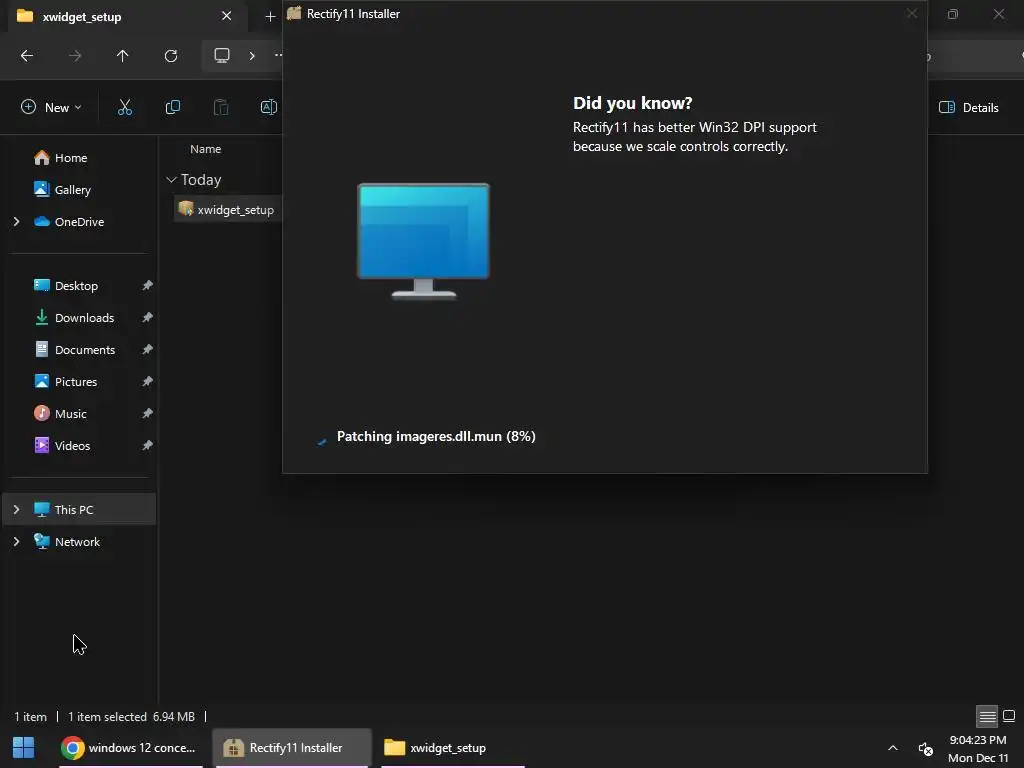The width and height of the screenshot is (1024, 768).
Task: Open the Desktop quick access folder
Action: 65,286
